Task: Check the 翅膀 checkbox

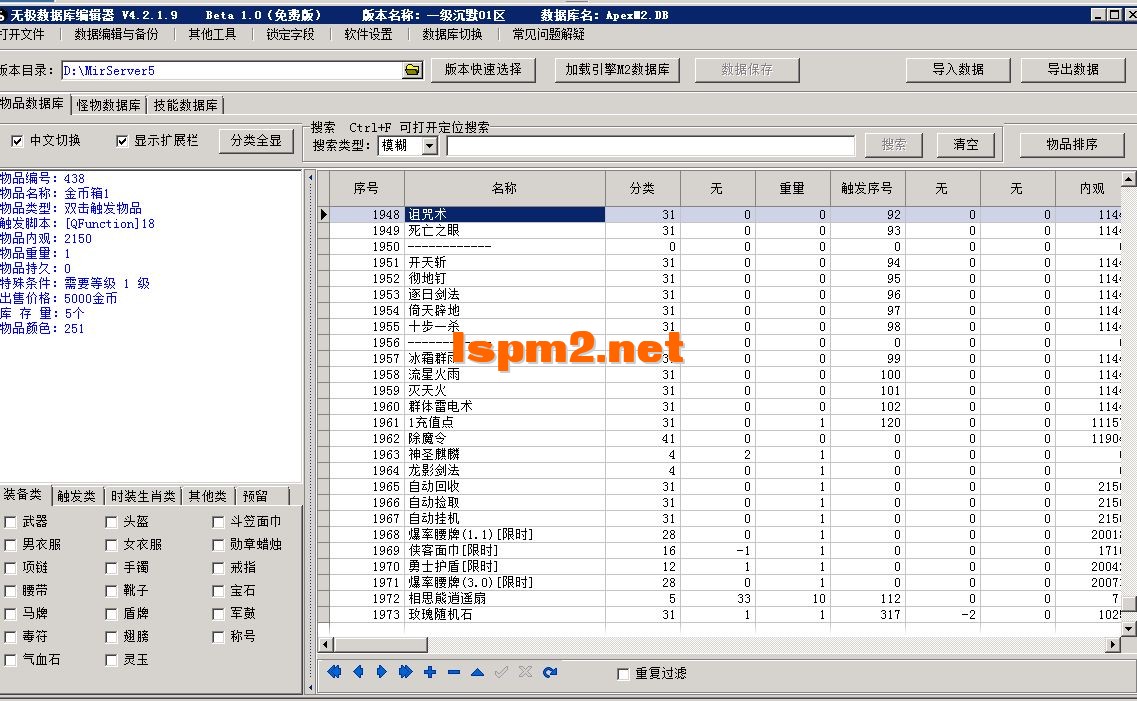Action: [111, 636]
